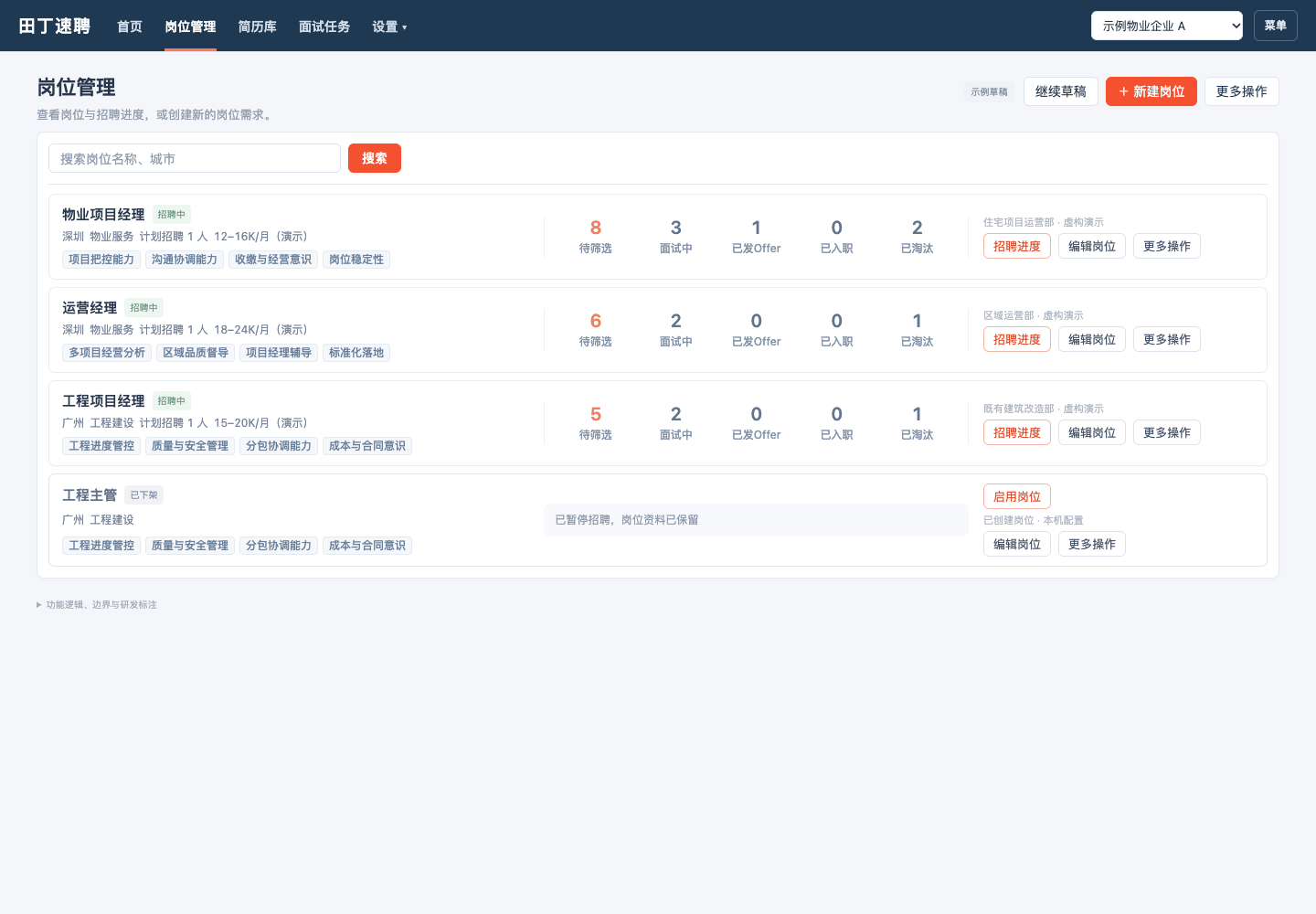Click 编辑岗位 for 物业项目经理

click(x=1092, y=246)
